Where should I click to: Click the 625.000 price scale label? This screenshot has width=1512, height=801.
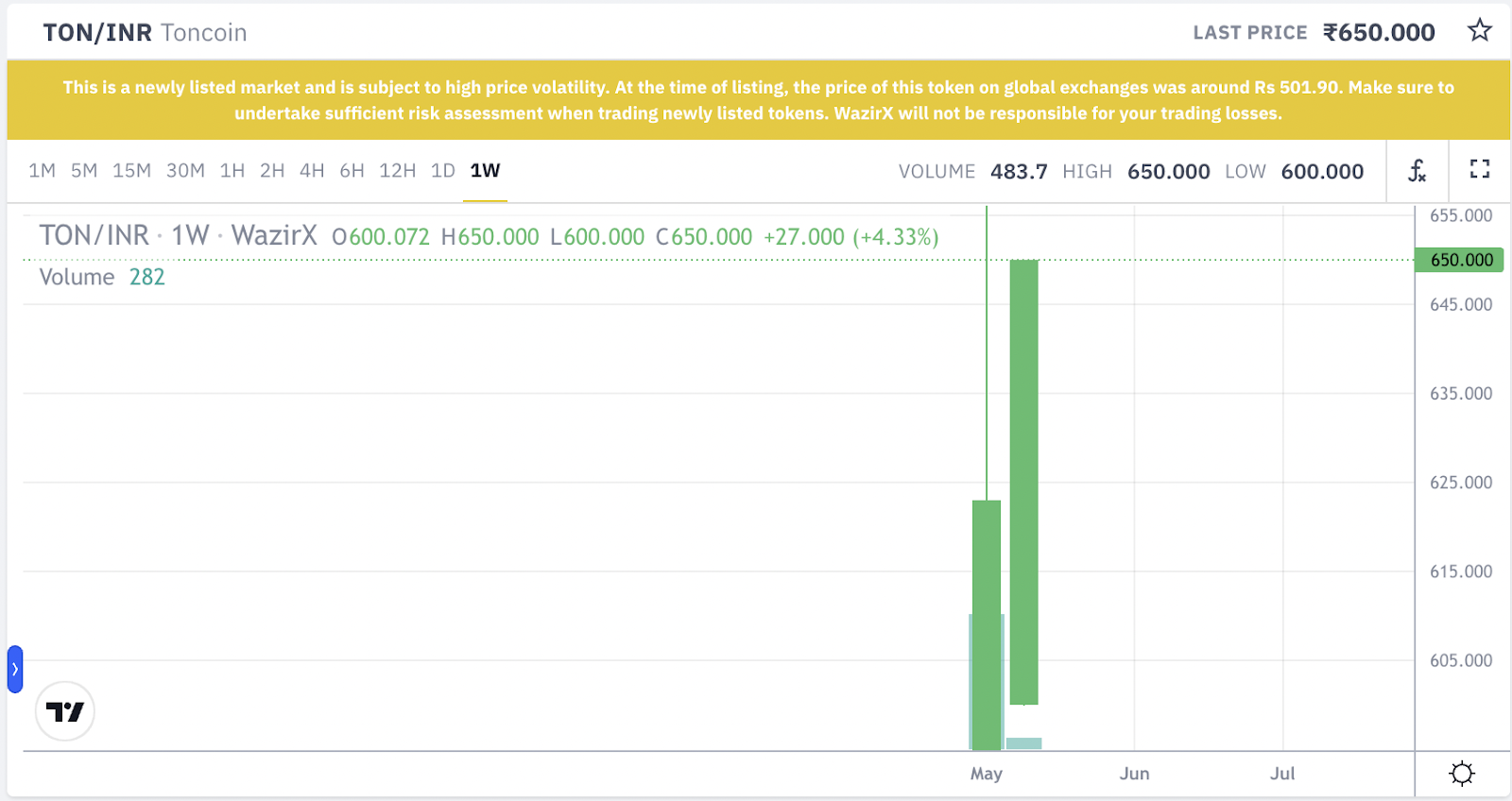pos(1461,483)
